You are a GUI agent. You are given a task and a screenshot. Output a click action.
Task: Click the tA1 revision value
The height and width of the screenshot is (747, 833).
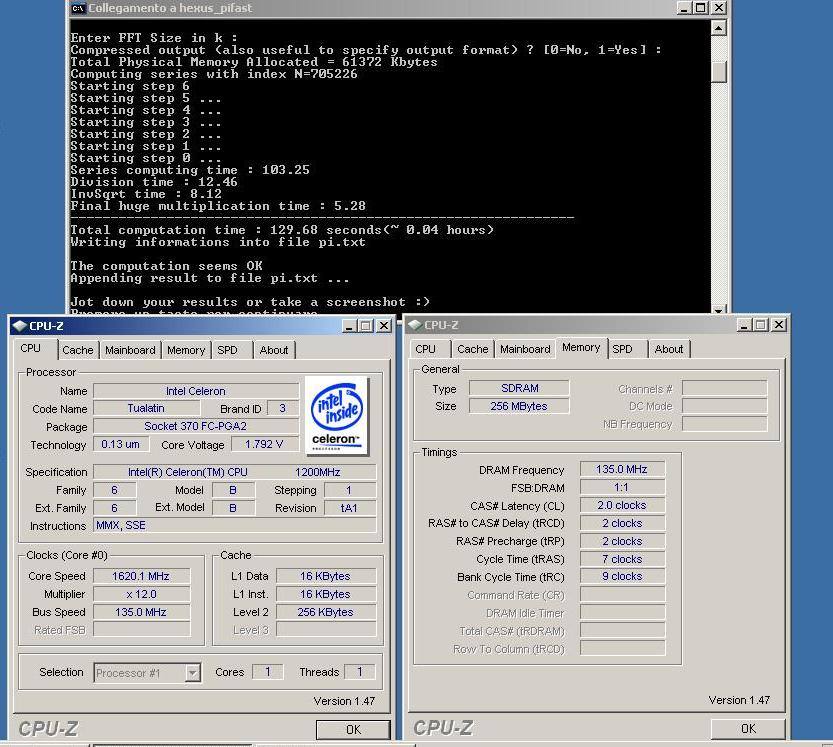coord(350,508)
